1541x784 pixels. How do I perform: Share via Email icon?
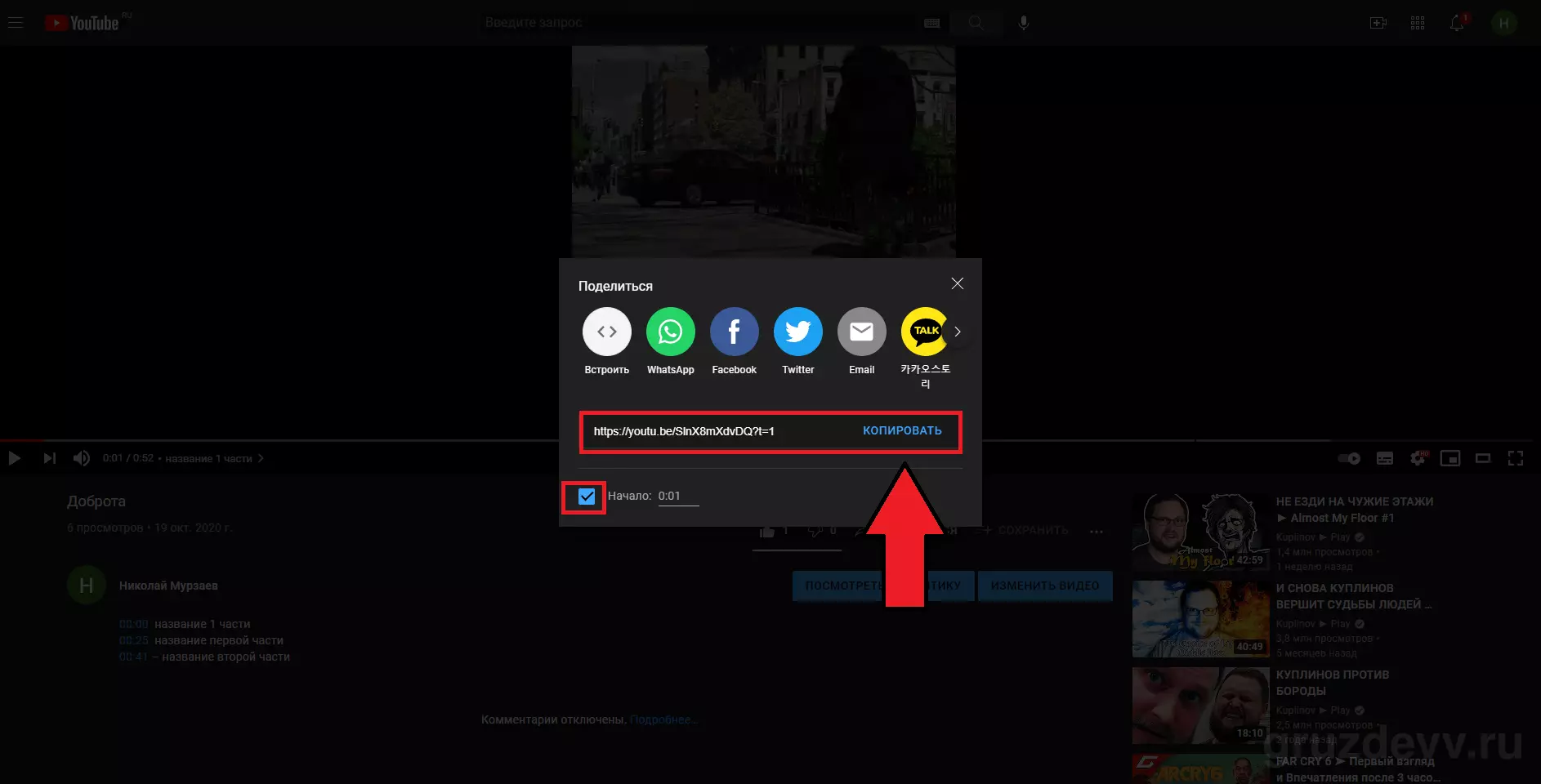pos(861,332)
